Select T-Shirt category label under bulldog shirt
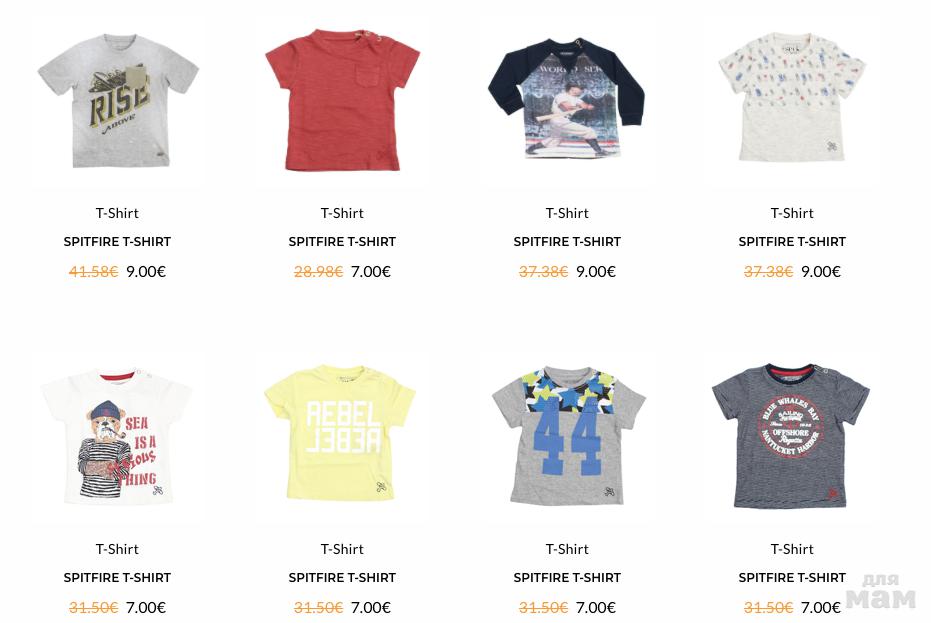The width and height of the screenshot is (931, 623). coord(117,549)
